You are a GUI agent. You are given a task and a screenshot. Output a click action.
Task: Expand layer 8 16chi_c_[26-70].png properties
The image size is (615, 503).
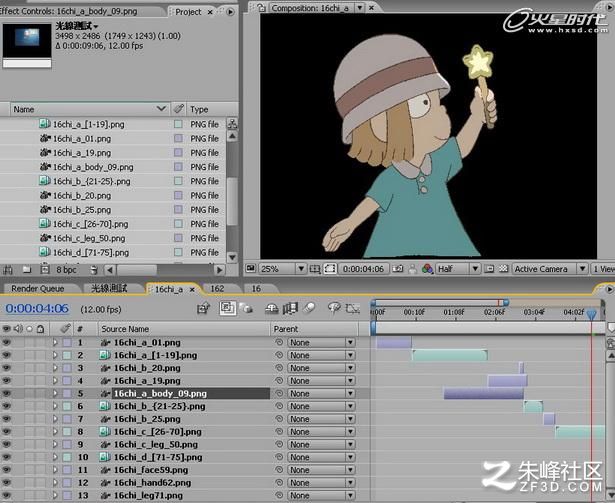tap(55, 432)
